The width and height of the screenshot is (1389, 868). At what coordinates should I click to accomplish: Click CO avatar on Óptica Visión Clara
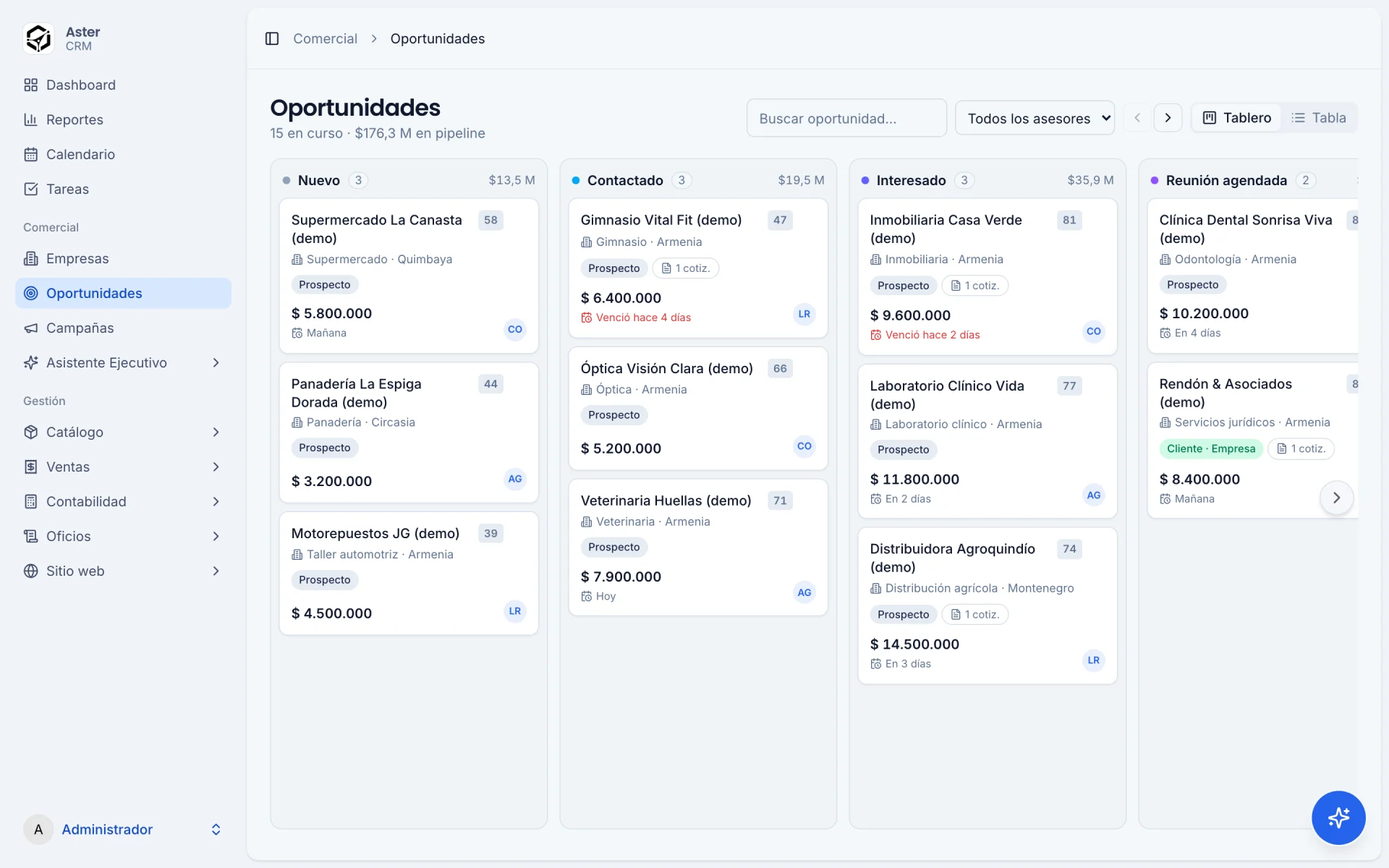point(804,446)
